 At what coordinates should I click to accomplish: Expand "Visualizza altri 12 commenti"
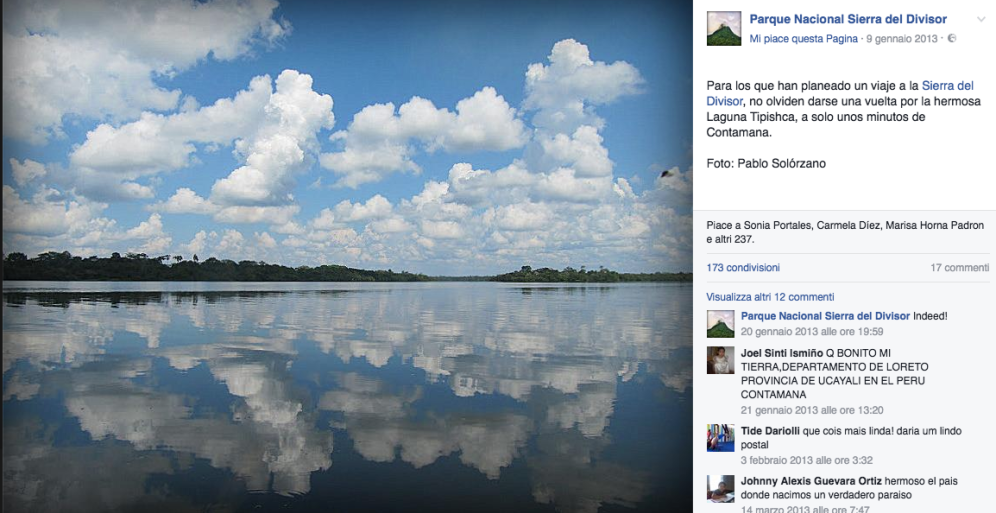[770, 297]
